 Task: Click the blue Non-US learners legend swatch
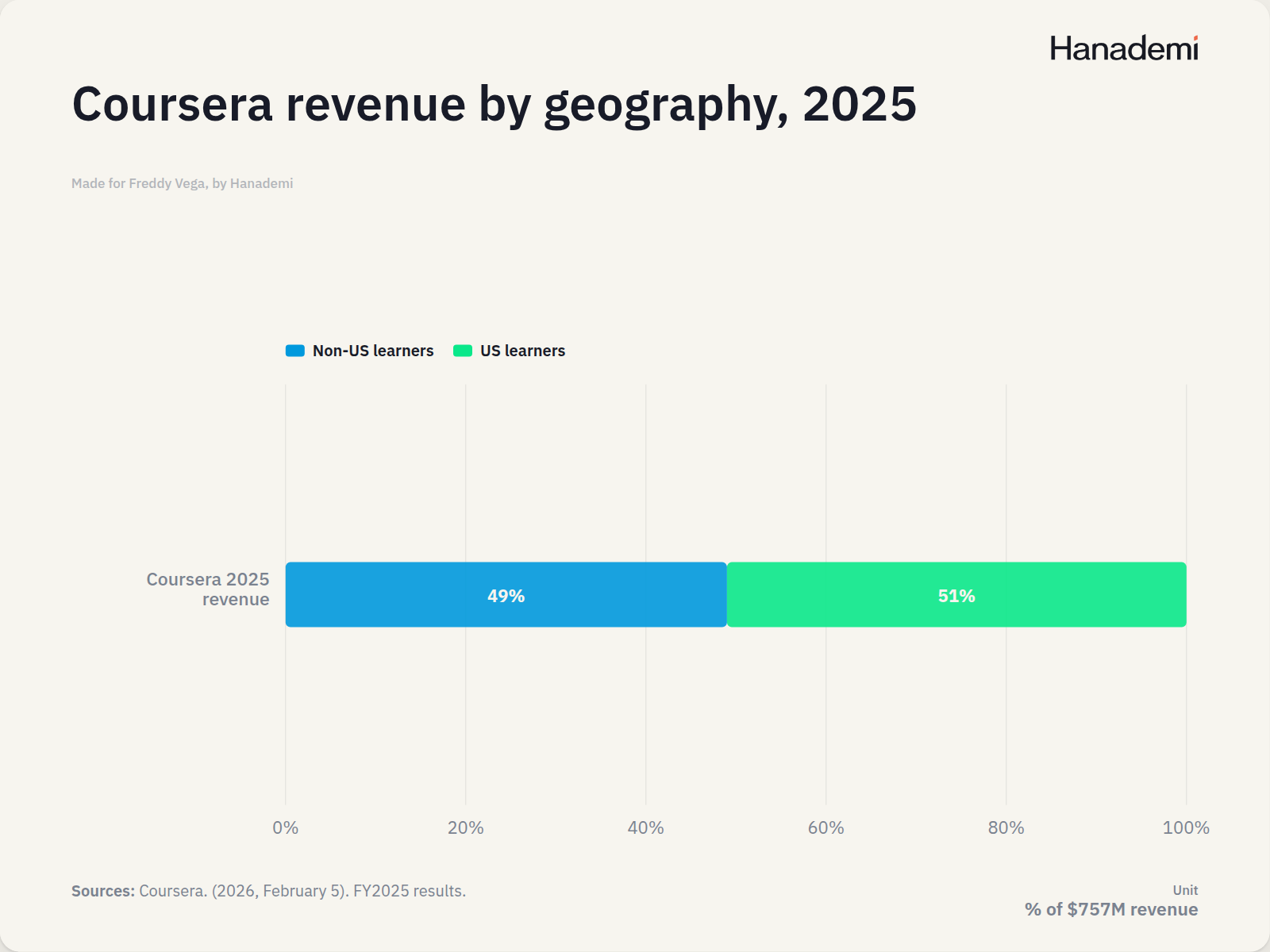click(x=295, y=351)
